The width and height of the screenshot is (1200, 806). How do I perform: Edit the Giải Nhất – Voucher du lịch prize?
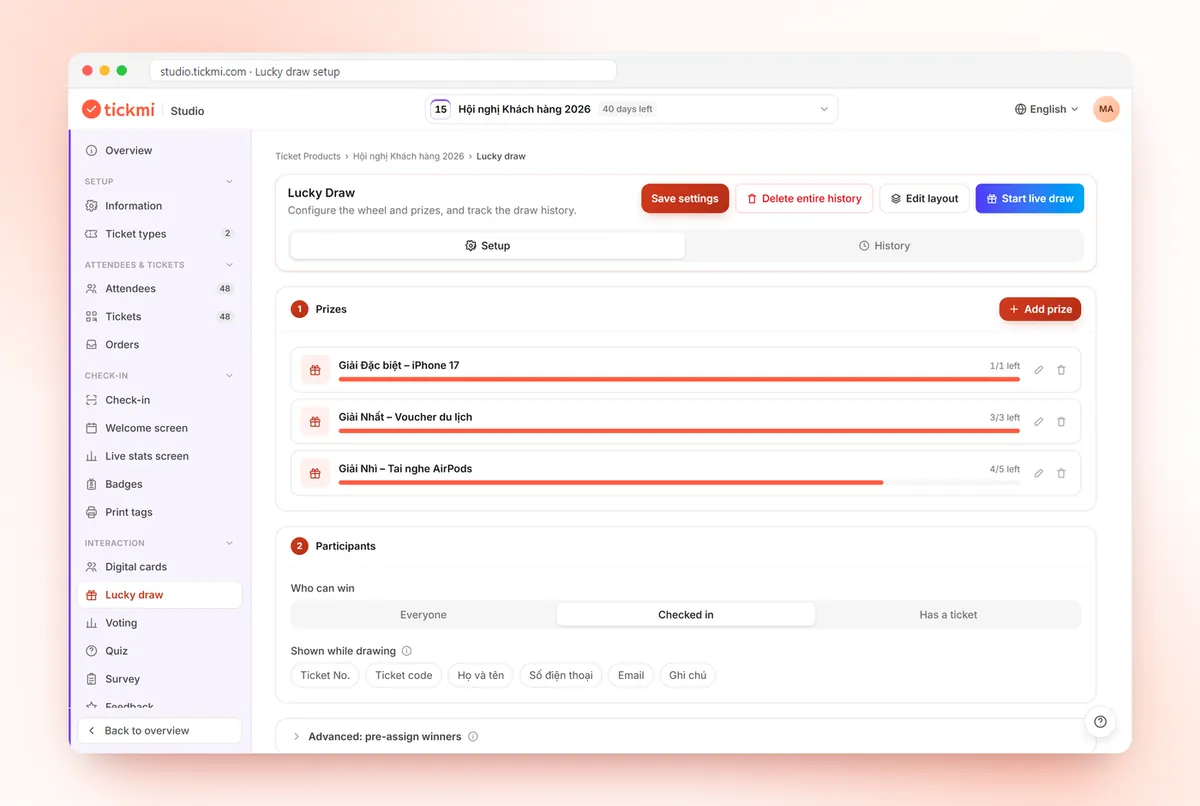pos(1039,422)
